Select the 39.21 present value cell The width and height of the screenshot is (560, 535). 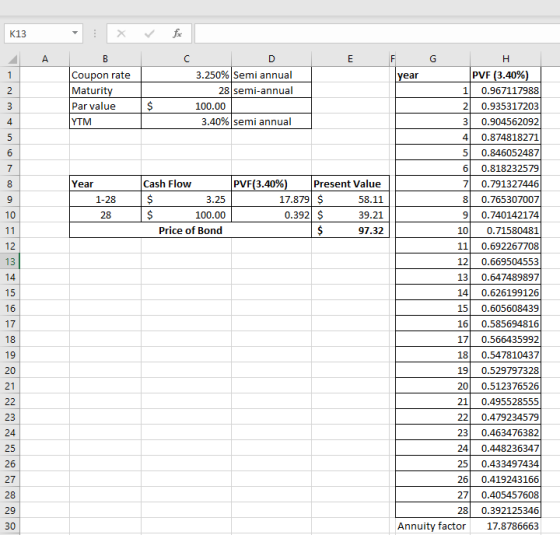tap(350, 215)
